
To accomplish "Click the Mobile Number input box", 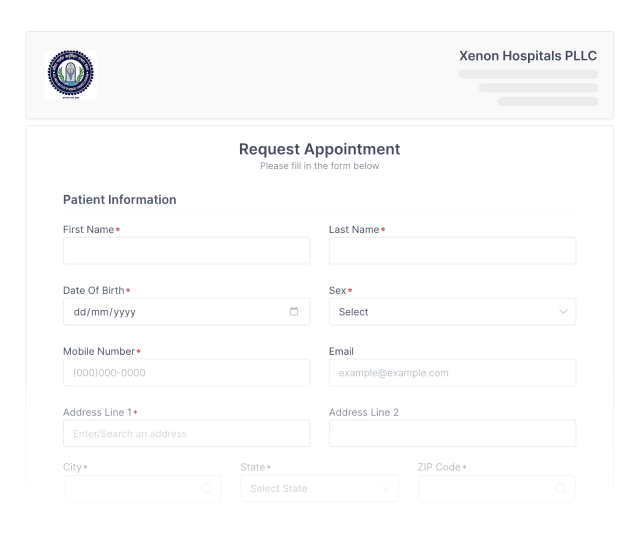I will [x=187, y=372].
